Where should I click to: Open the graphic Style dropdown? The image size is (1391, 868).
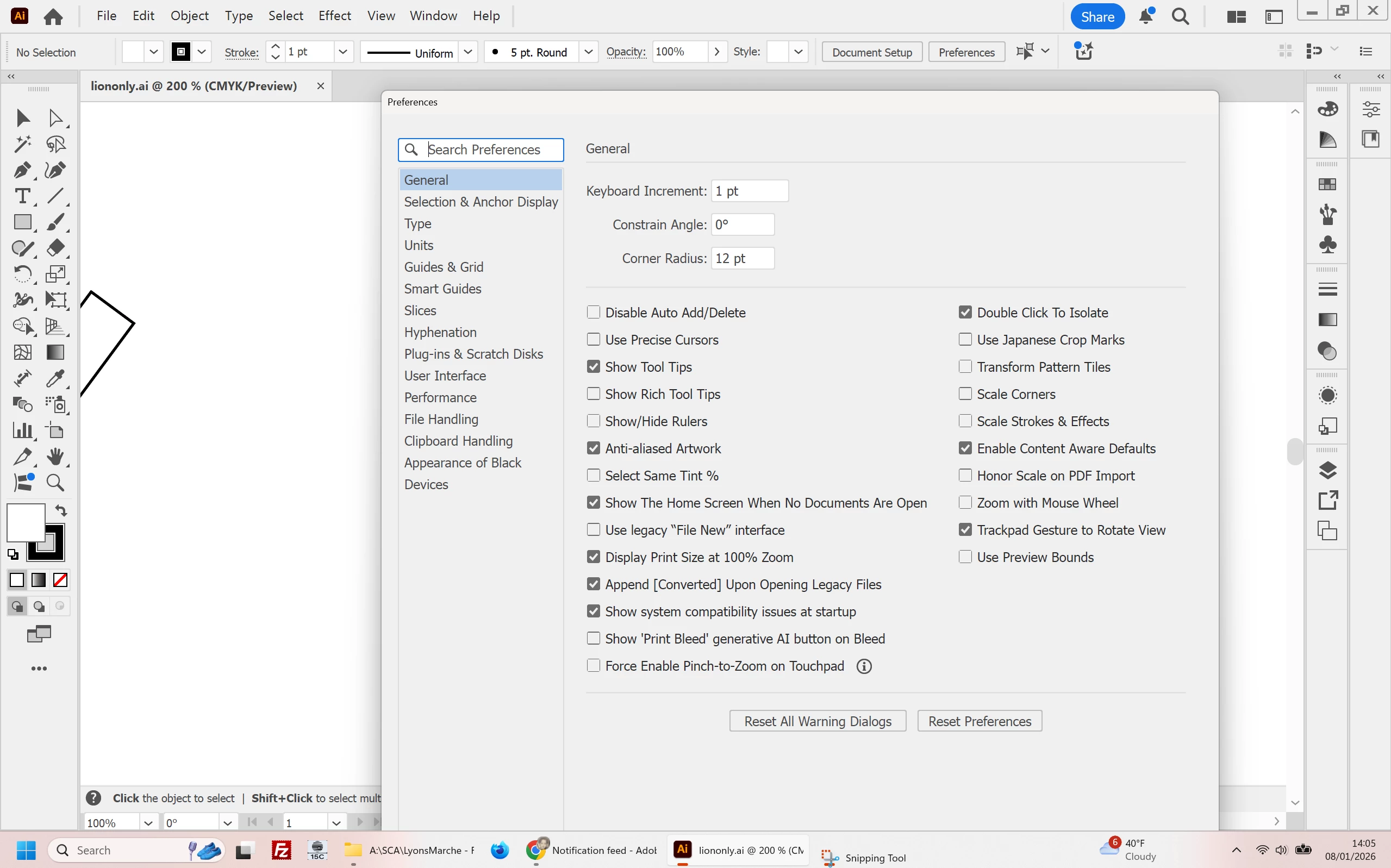click(798, 52)
